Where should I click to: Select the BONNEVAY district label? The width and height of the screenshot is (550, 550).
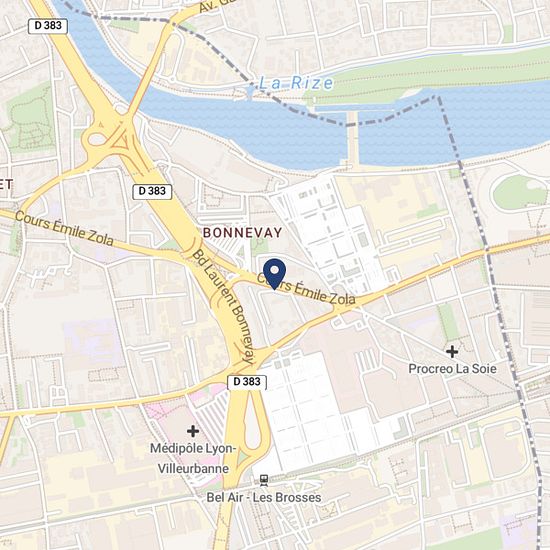[242, 233]
